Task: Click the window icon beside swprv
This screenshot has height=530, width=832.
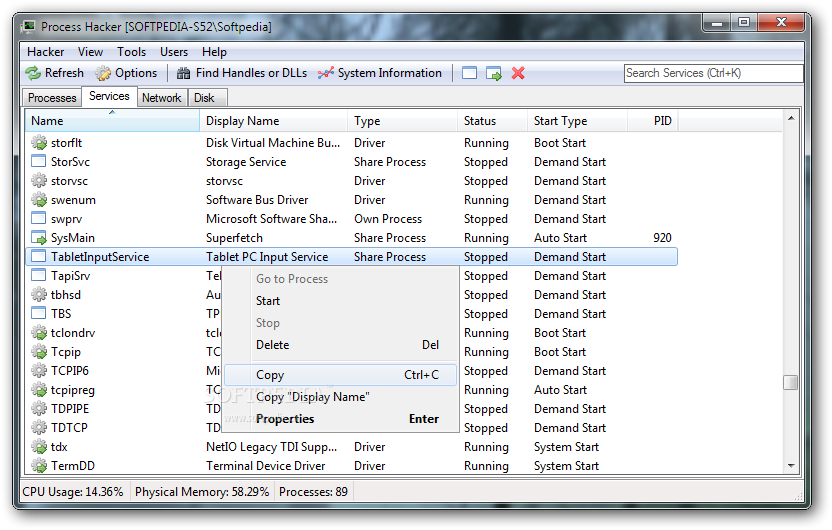Action: point(39,219)
